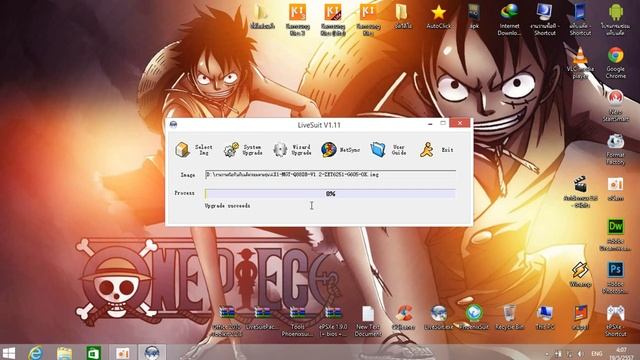Viewport: 640px width, 360px height.
Task: Click the Exit running-man icon
Action: 427,150
